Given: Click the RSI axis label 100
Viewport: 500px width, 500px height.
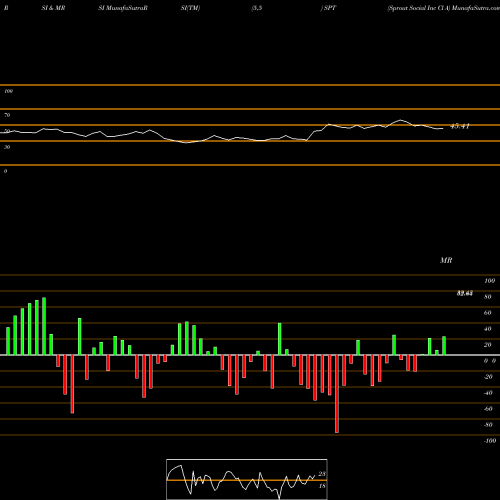Looking at the screenshot, I should pyautogui.click(x=8, y=91).
